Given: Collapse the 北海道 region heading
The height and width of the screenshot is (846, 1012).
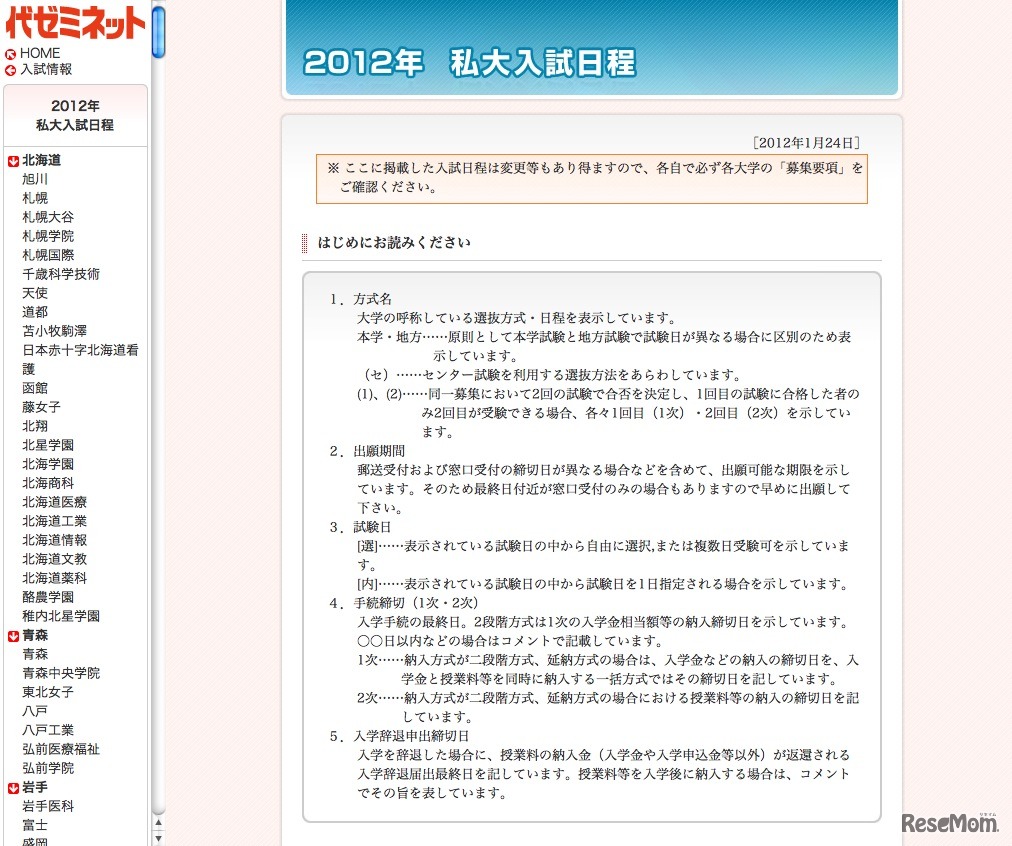Looking at the screenshot, I should [41, 160].
